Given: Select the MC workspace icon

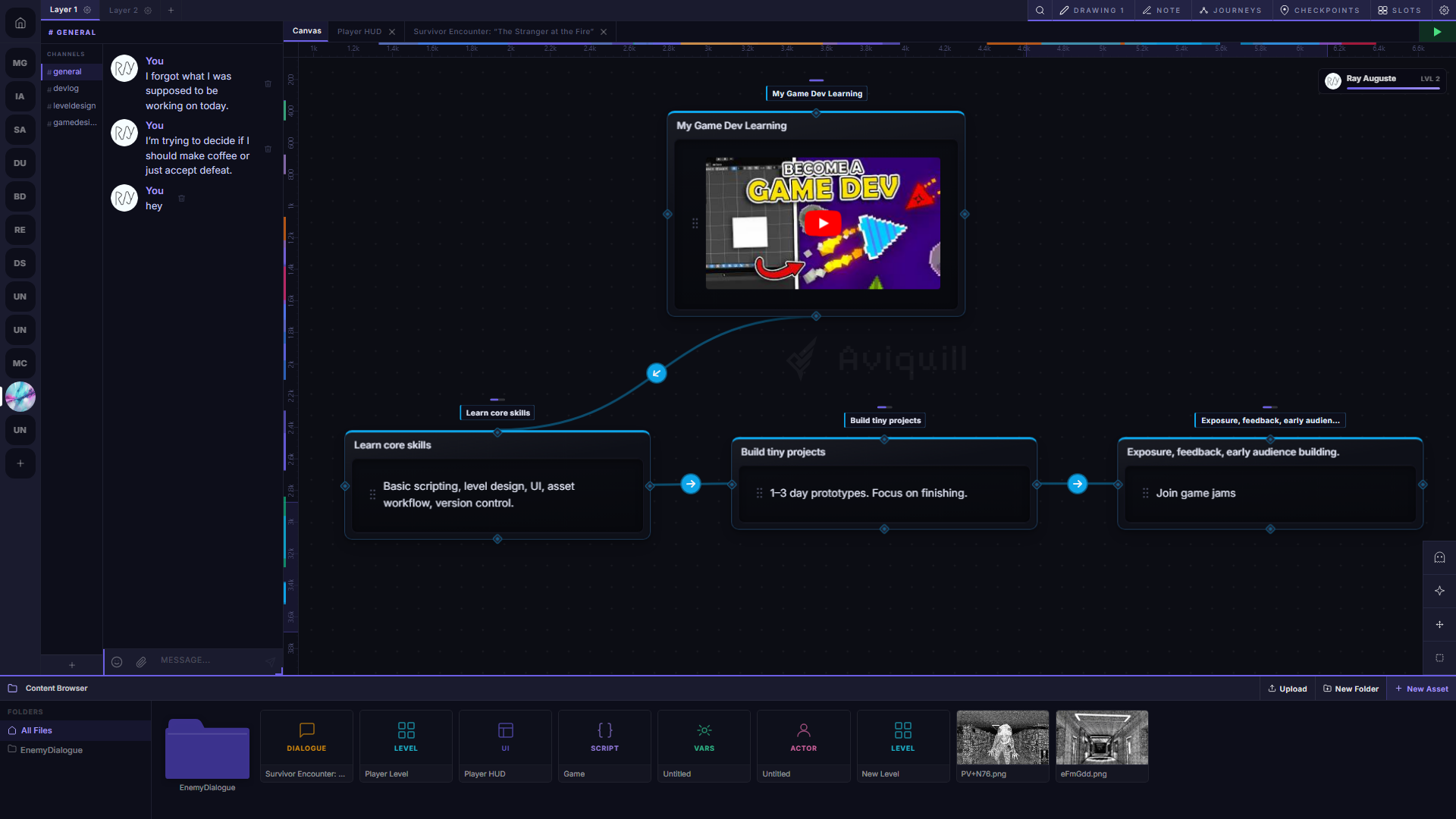Looking at the screenshot, I should (20, 363).
